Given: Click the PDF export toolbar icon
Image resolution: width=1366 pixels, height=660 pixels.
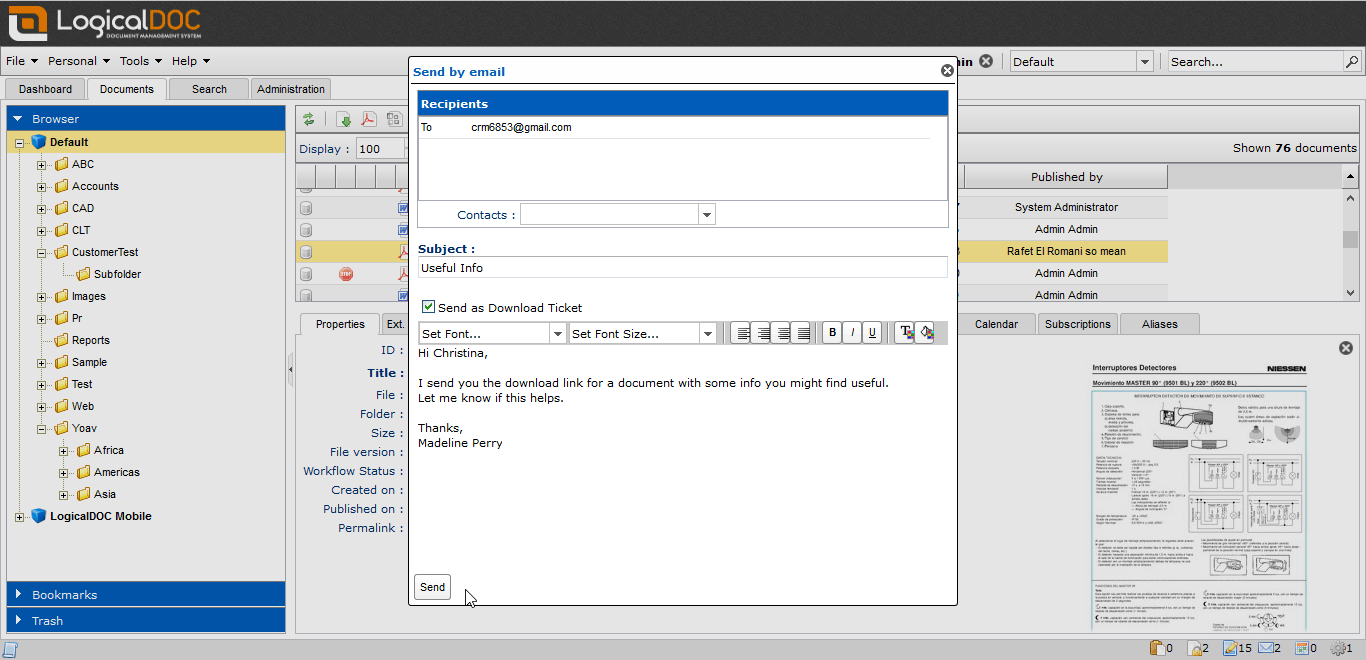Looking at the screenshot, I should click(368, 120).
